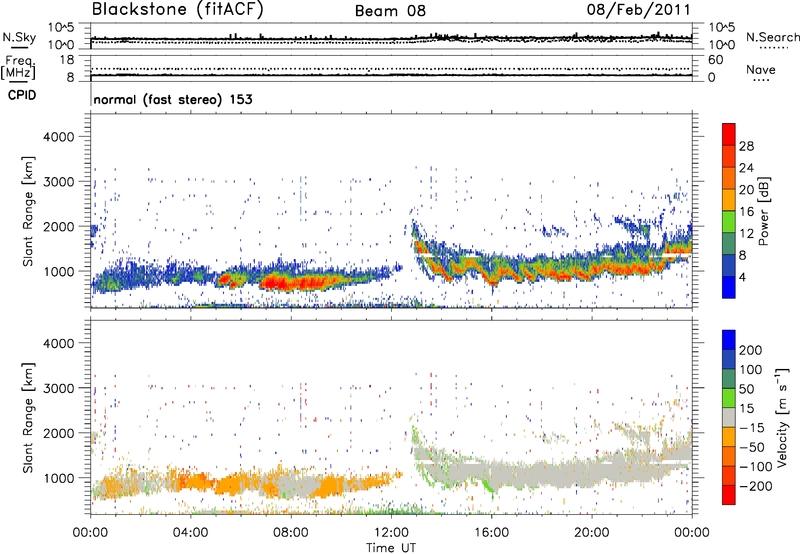The image size is (800, 554).
Task: Click the '50' velocity color bar label
Action: 746,389
